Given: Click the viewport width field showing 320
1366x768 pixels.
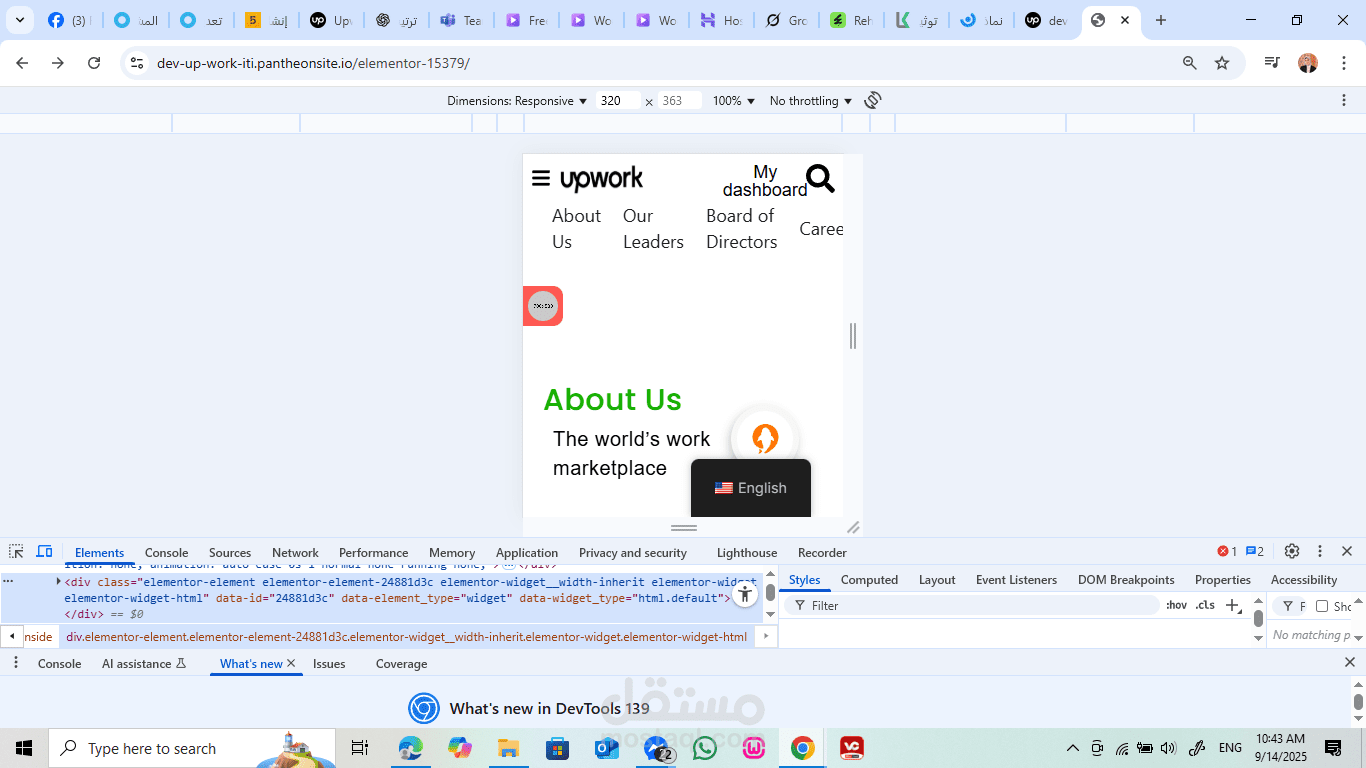Looking at the screenshot, I should [x=618, y=101].
